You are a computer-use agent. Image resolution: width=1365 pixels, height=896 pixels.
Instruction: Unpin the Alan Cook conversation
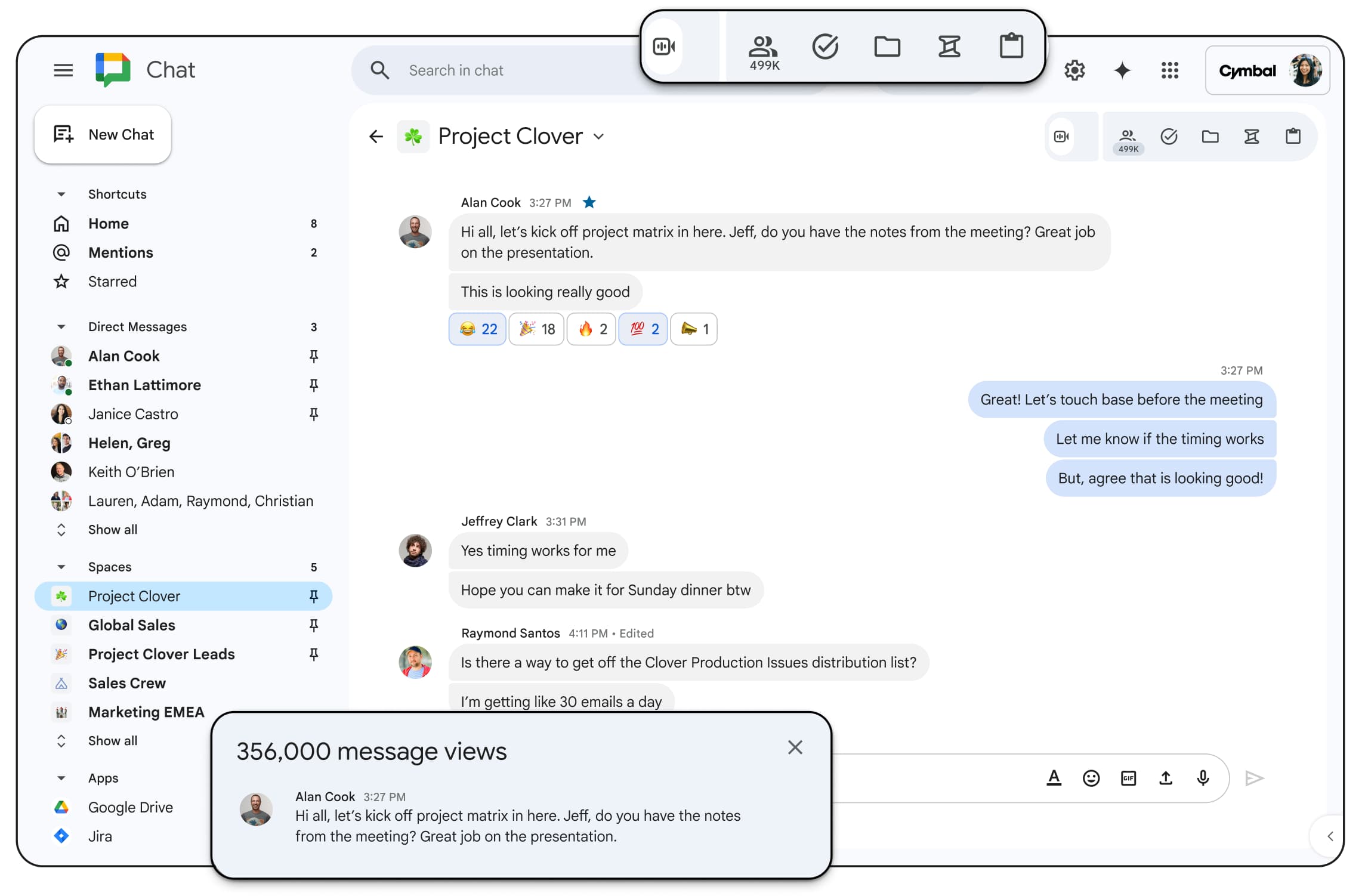point(314,356)
